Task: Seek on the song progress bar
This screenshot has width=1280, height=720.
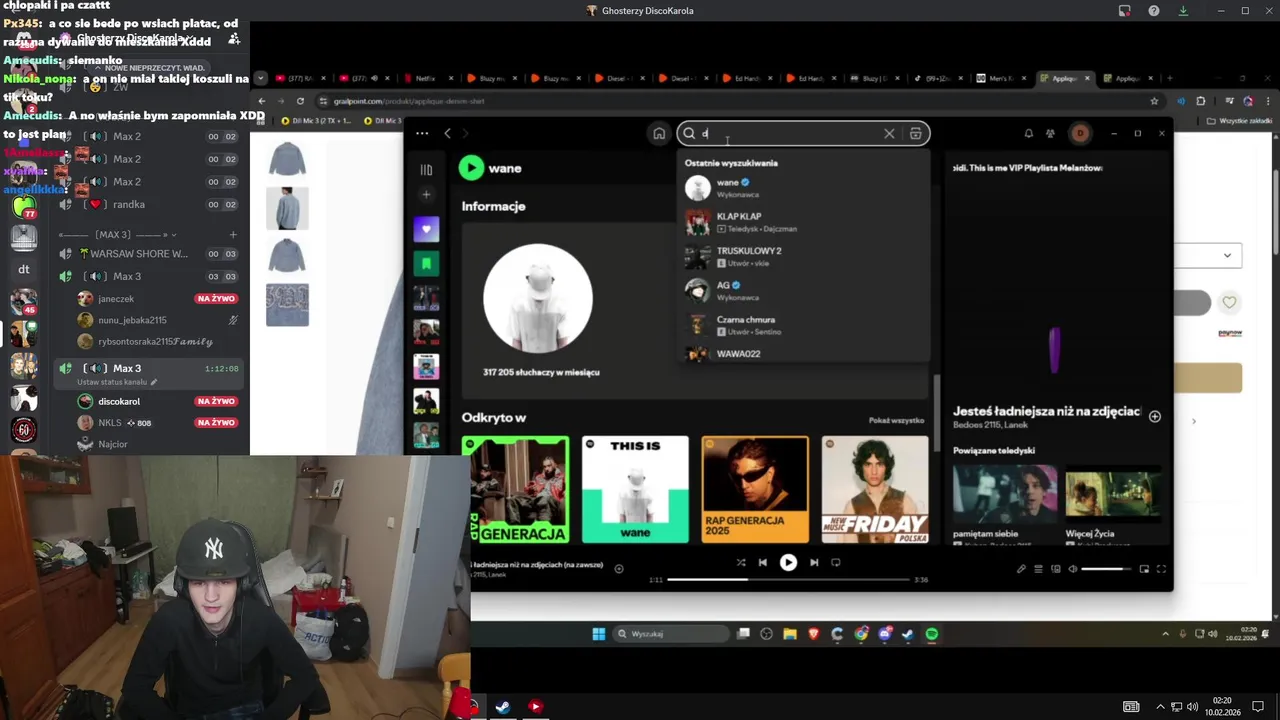Action: point(788,579)
